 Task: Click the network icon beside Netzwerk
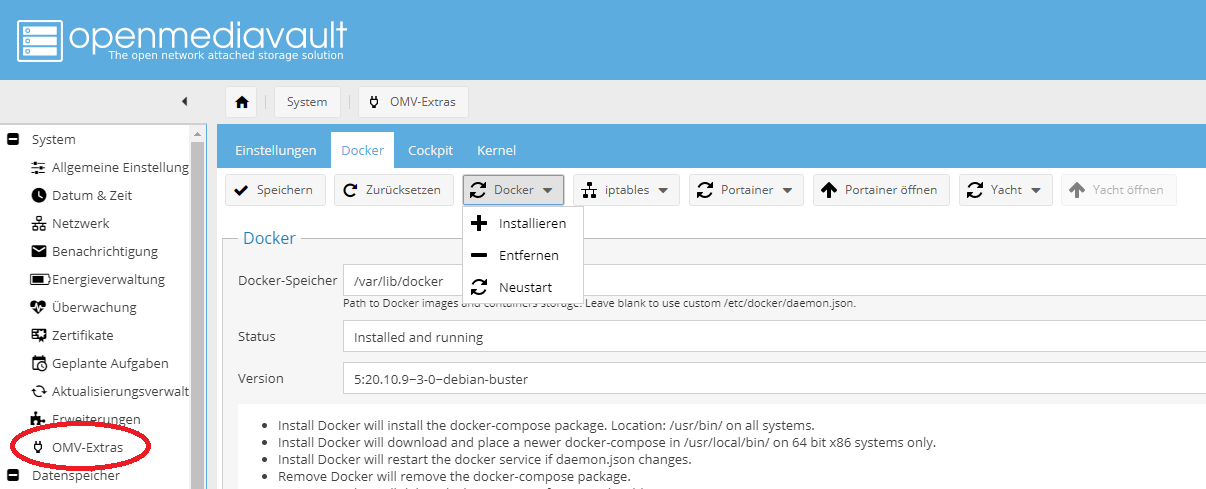(x=39, y=224)
